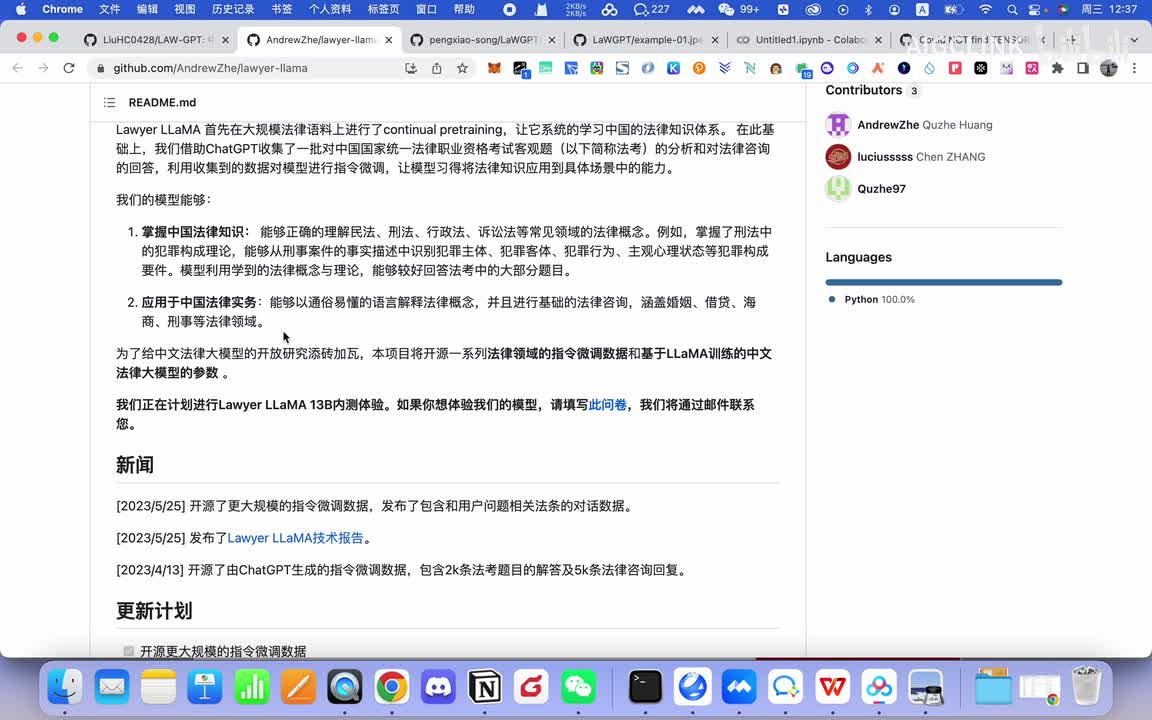Close the LiuHC0428/LAW-GPT tab
The width and height of the screenshot is (1152, 720).
click(225, 40)
